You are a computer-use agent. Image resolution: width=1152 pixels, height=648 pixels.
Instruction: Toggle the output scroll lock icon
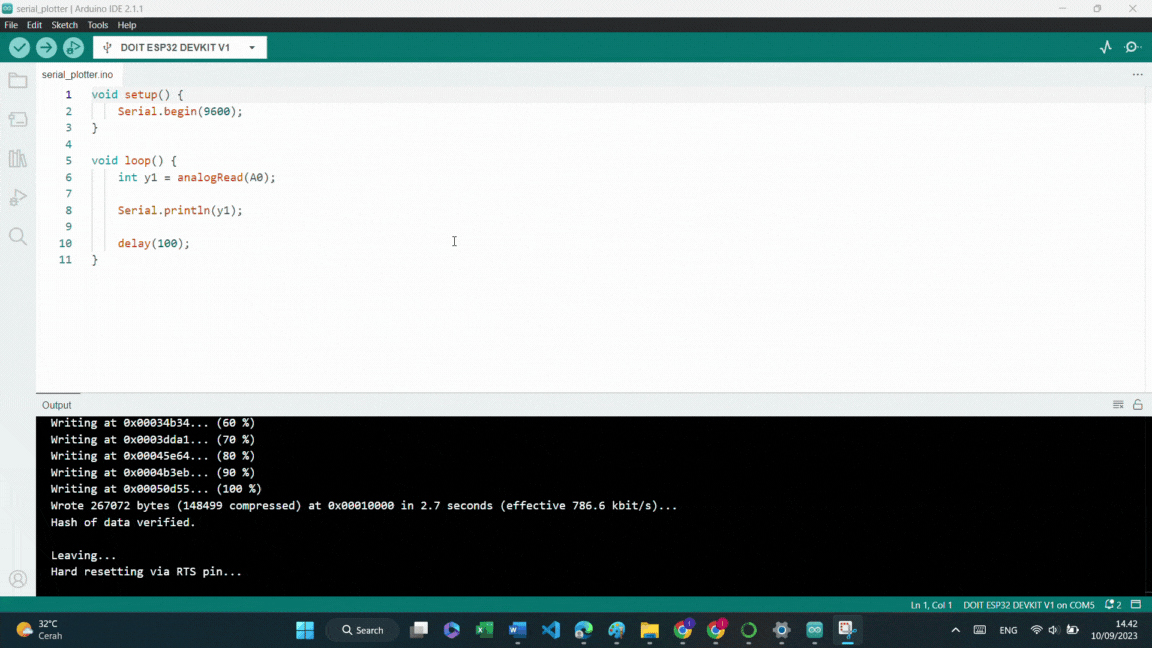tap(1137, 405)
